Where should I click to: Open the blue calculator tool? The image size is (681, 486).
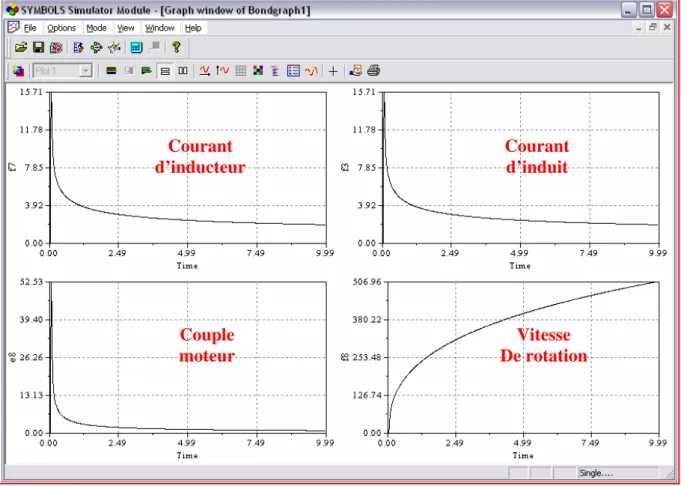click(136, 47)
